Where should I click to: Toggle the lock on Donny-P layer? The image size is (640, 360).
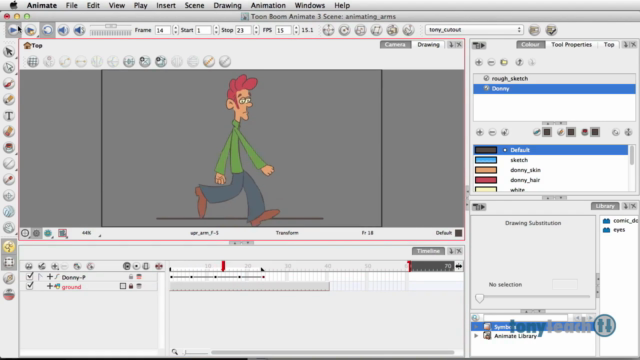[131, 277]
